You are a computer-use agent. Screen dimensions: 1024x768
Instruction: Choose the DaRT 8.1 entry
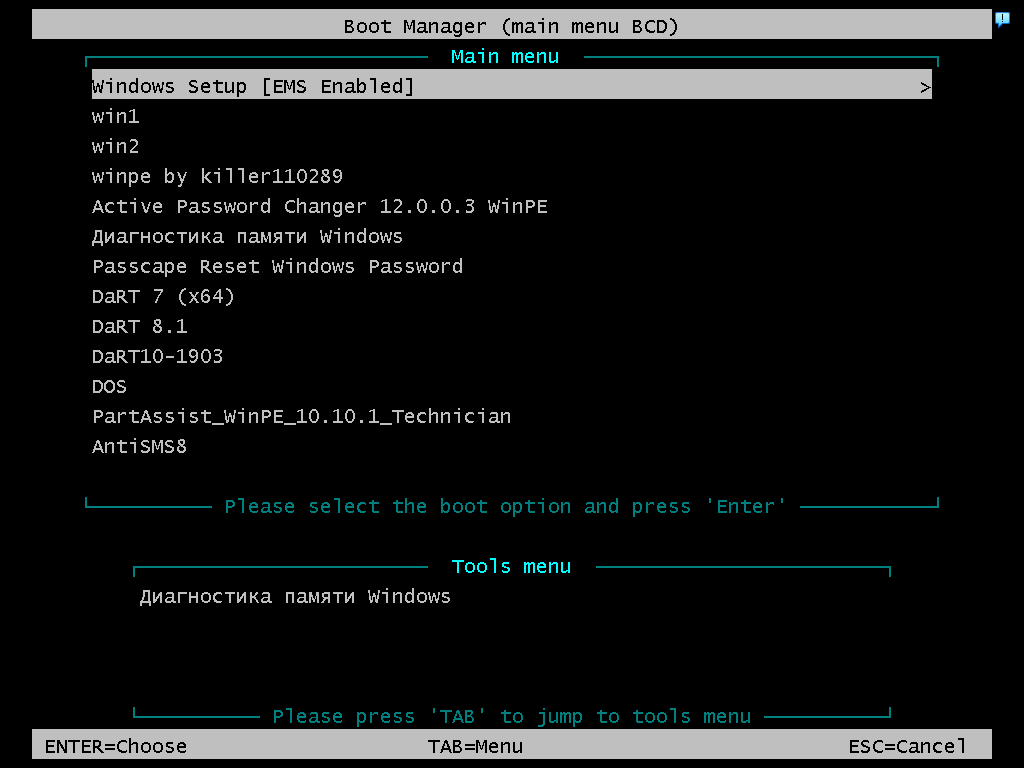coord(140,327)
